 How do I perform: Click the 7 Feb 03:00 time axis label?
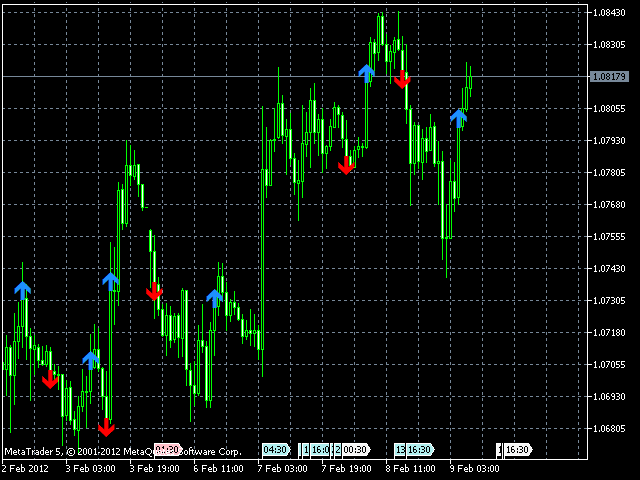pyautogui.click(x=282, y=469)
